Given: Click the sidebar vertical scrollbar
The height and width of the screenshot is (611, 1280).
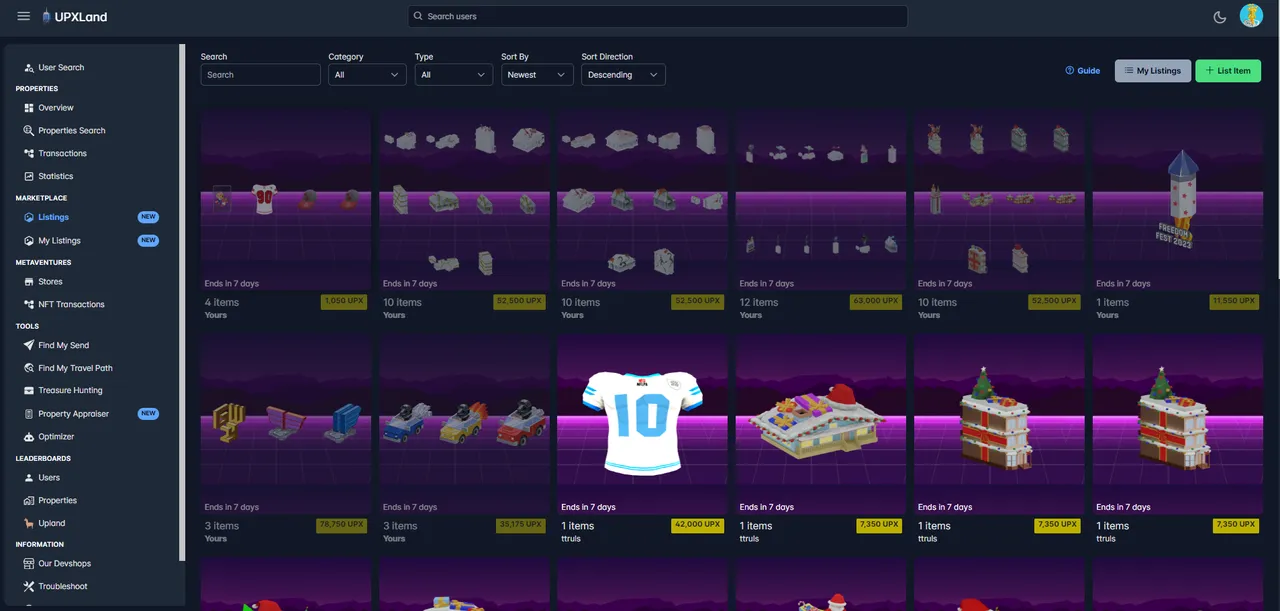Looking at the screenshot, I should point(182,302).
